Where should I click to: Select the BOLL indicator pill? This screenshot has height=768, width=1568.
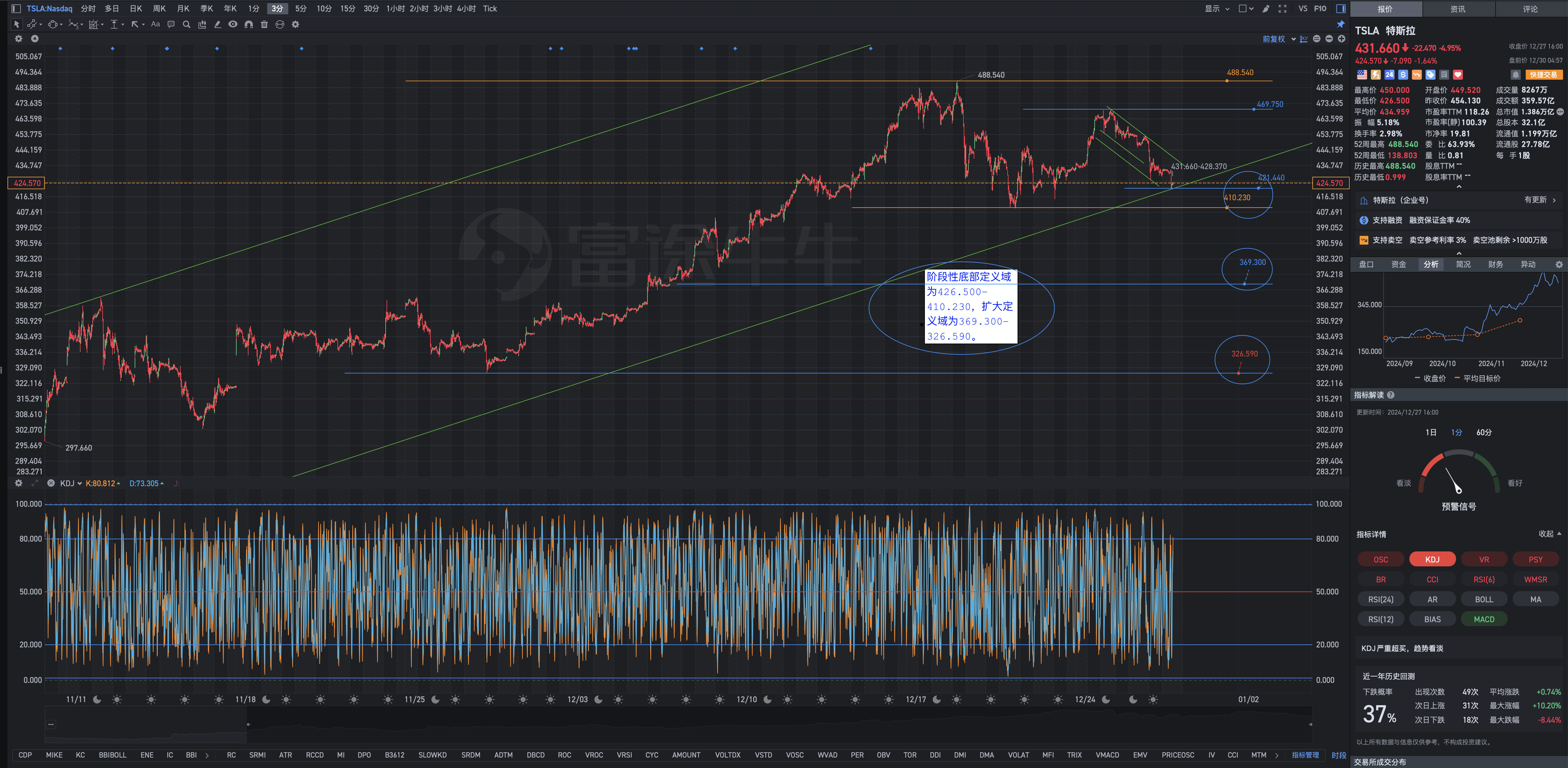pos(1484,599)
